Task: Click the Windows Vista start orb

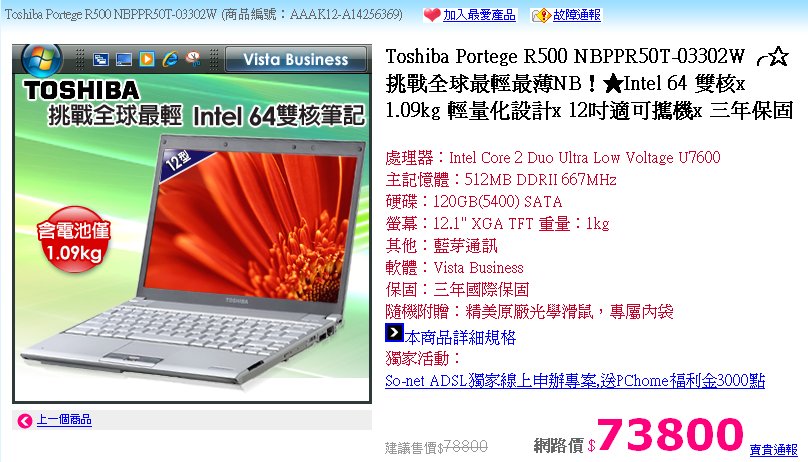Action: (41, 58)
